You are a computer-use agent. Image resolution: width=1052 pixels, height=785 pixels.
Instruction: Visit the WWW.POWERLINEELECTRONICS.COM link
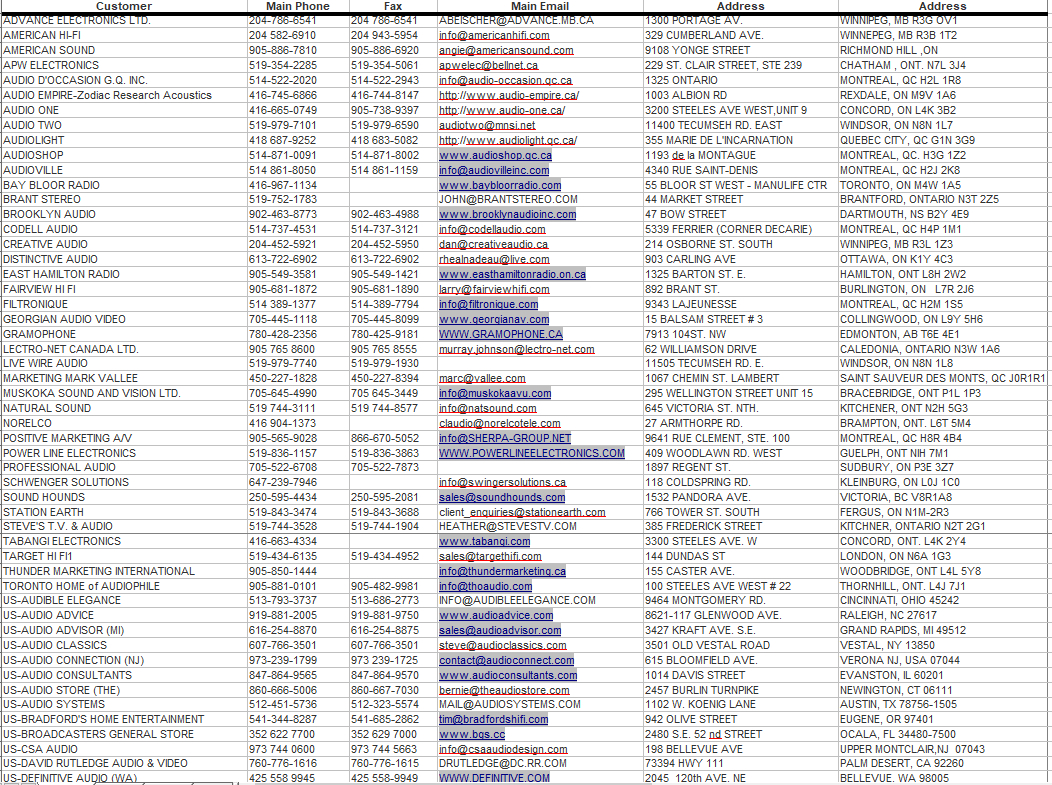(532, 454)
